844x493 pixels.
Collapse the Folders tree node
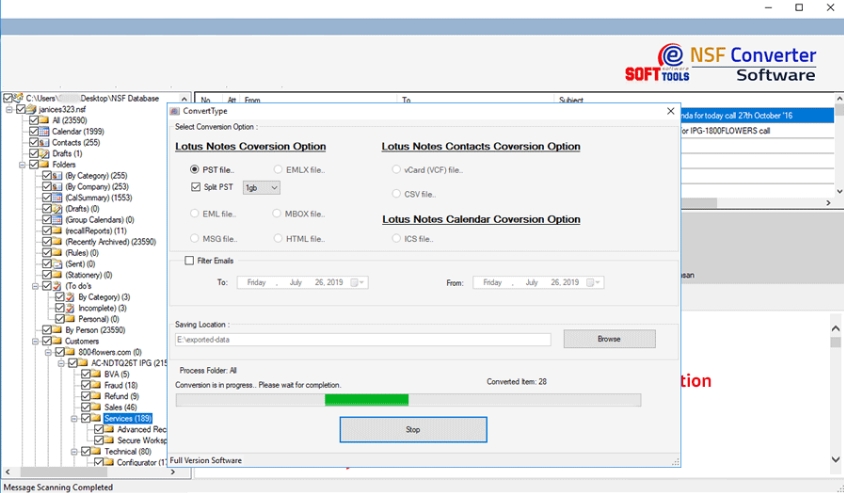pyautogui.click(x=21, y=164)
